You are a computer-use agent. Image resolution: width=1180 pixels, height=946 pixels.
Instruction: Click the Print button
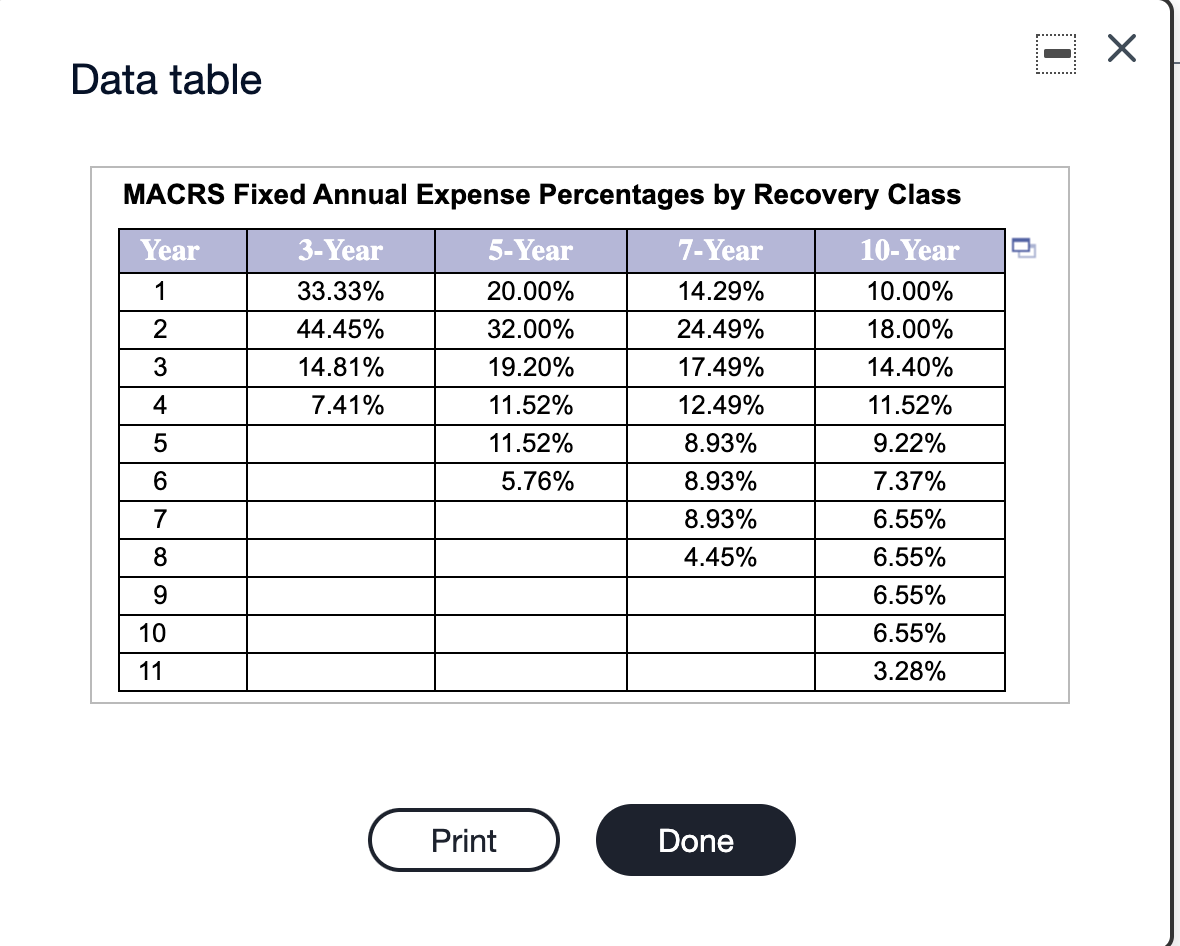tap(463, 840)
